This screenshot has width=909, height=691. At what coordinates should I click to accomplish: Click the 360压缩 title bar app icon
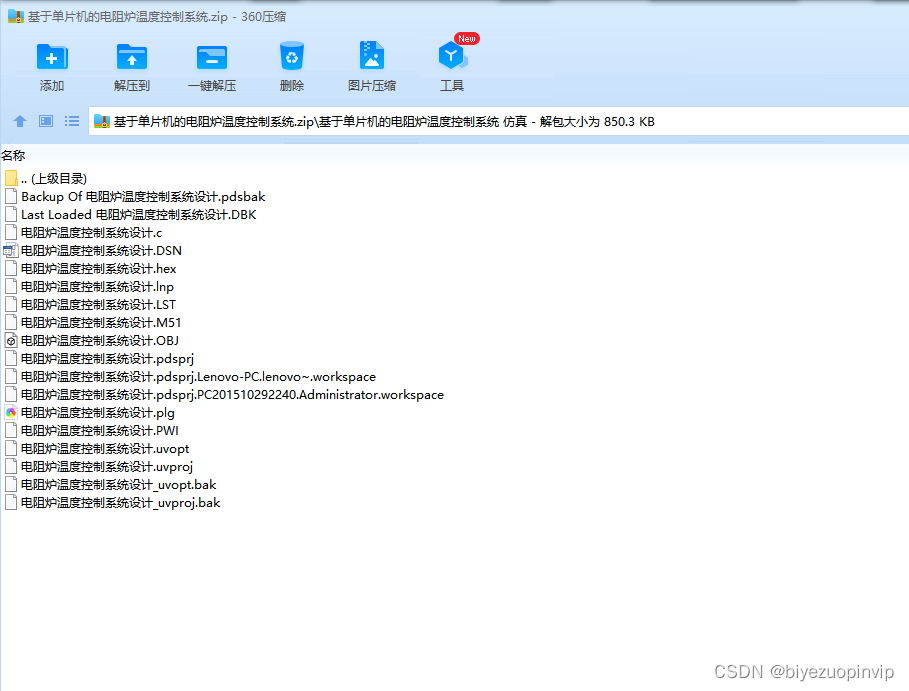(x=16, y=16)
